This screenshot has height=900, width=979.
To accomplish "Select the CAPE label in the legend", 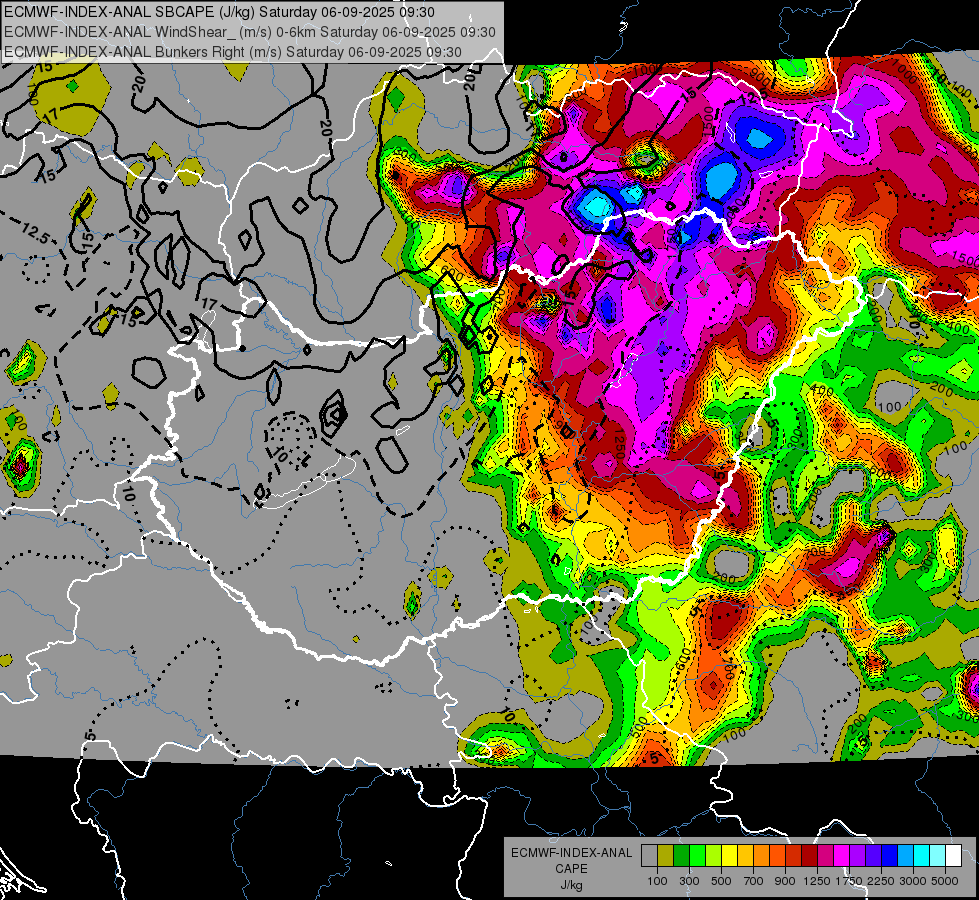I will point(571,869).
